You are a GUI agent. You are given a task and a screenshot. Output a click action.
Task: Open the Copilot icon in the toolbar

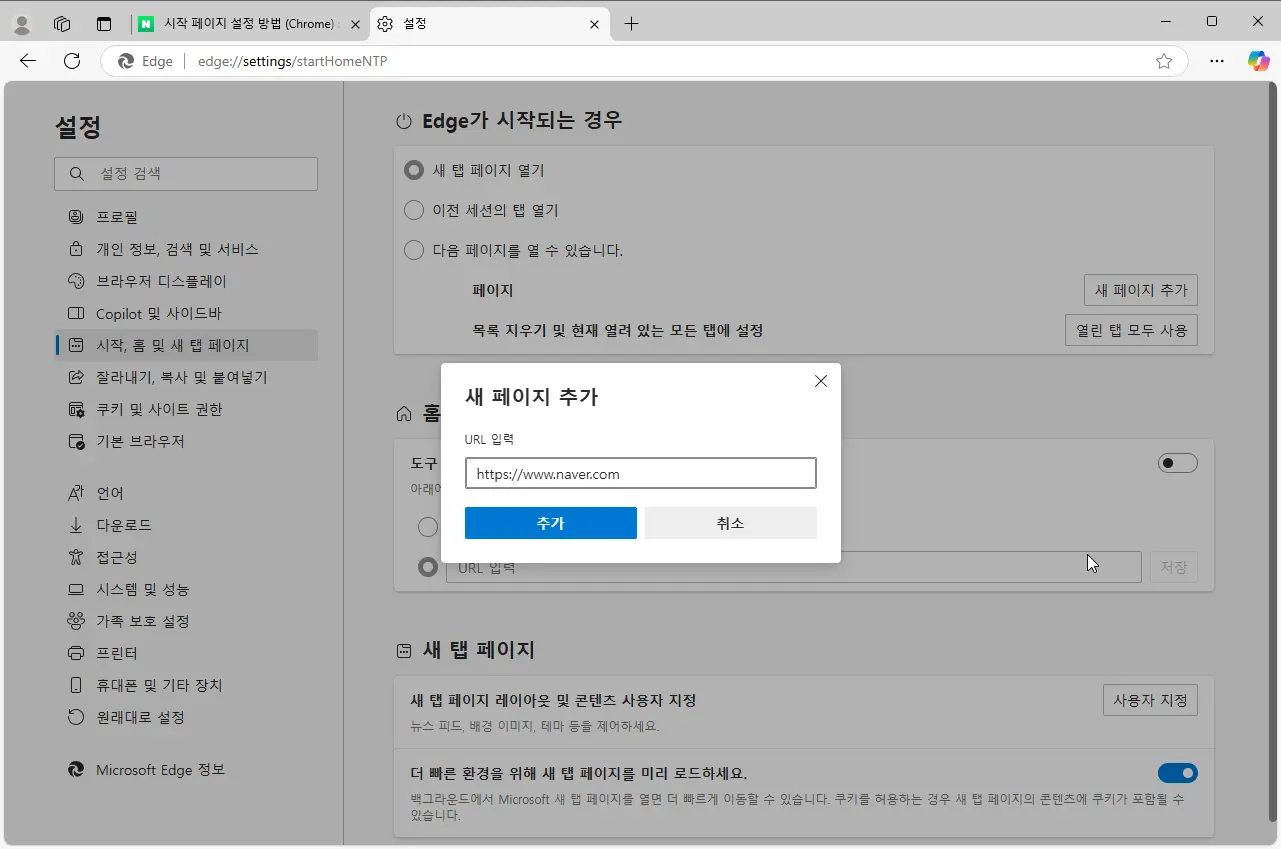point(1258,61)
